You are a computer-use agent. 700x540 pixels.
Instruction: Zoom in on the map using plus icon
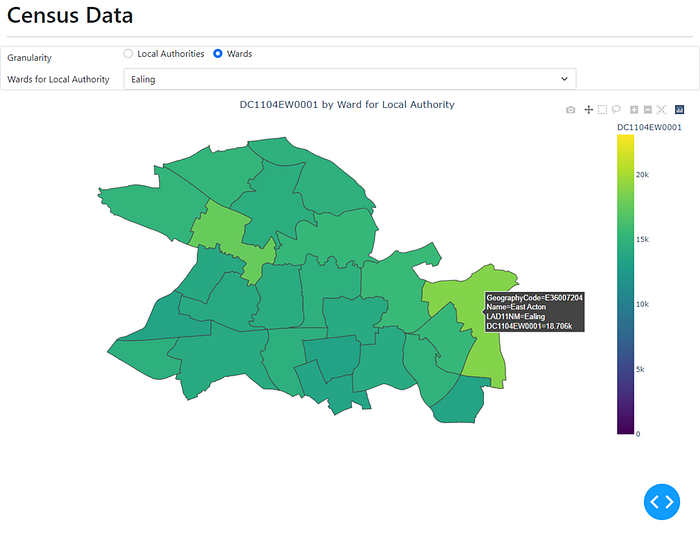tap(634, 110)
